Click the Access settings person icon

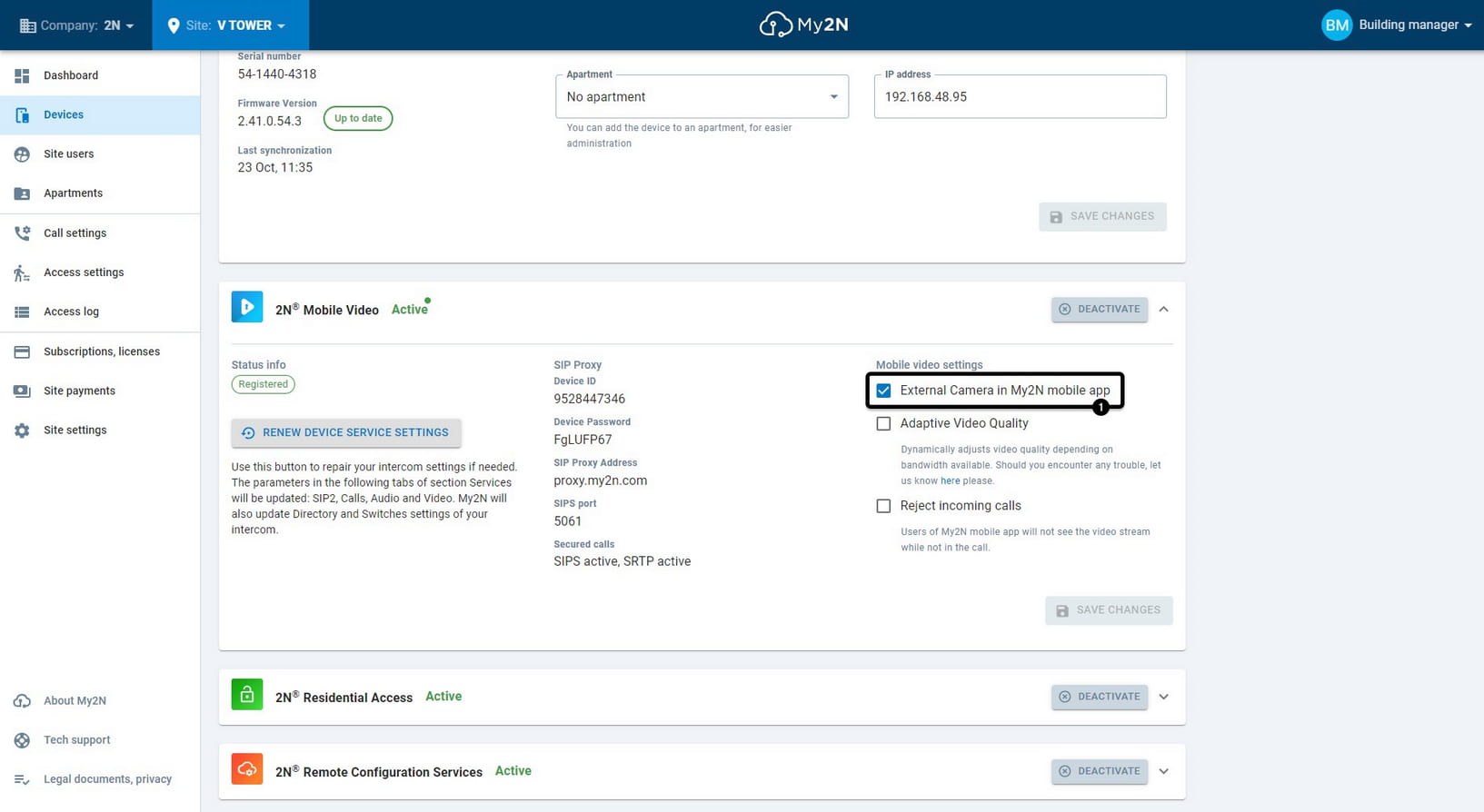22,272
